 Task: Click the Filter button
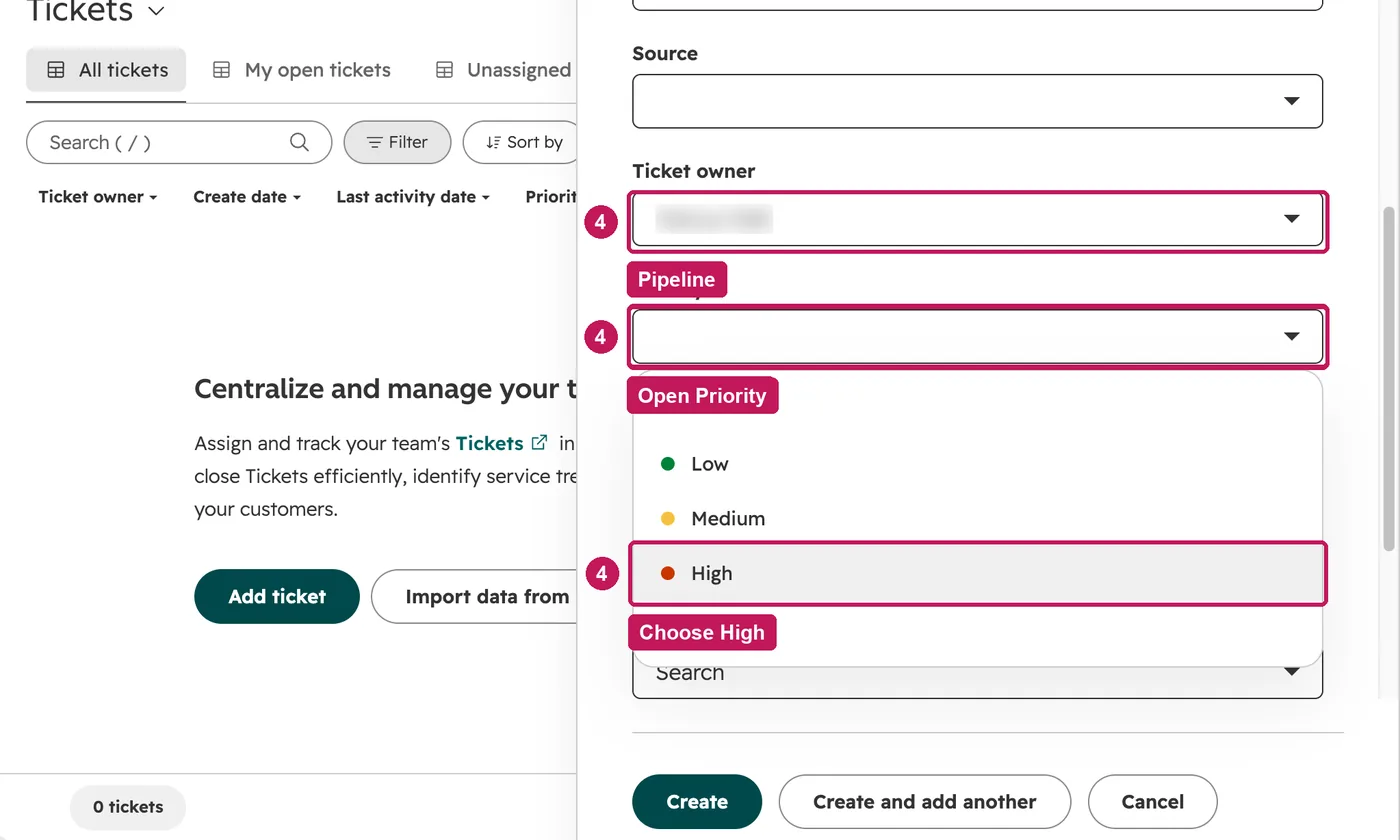(x=397, y=142)
